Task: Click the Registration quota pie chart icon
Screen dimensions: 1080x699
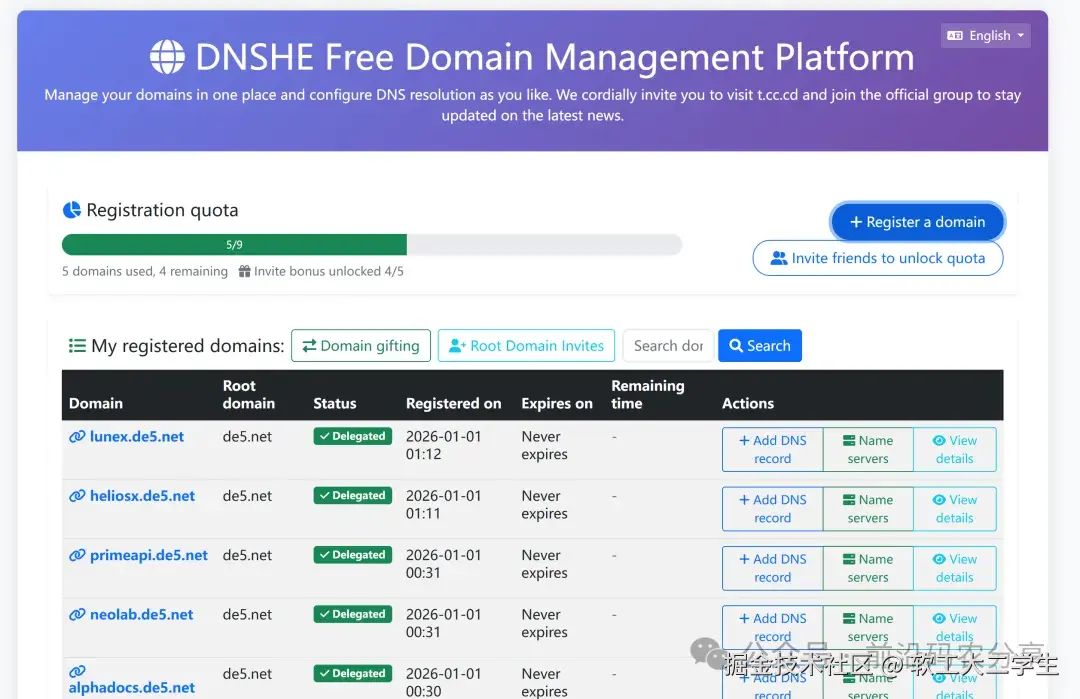Action: [x=72, y=209]
